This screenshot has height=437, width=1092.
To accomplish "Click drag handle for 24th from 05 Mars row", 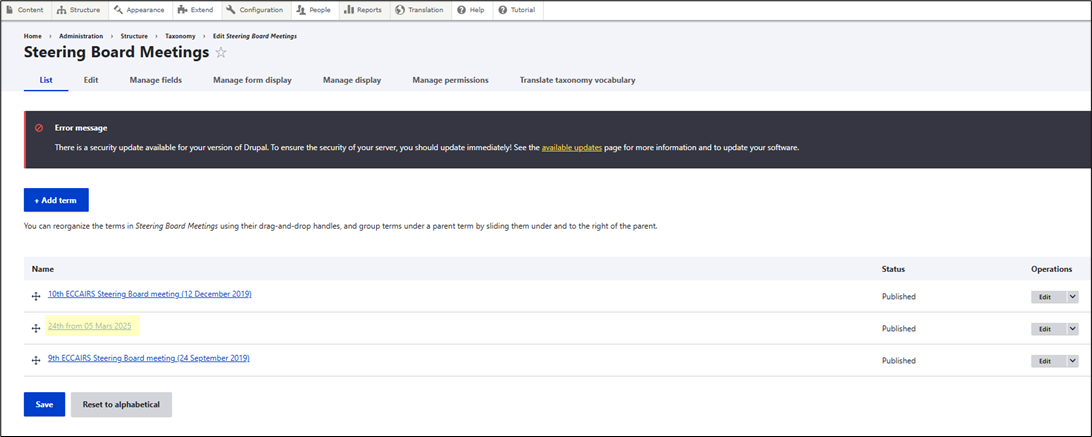I will [x=36, y=328].
